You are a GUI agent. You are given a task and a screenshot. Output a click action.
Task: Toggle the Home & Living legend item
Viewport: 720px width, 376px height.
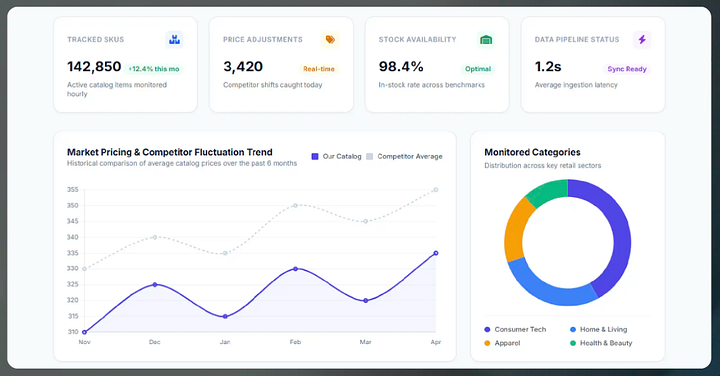[598, 330]
